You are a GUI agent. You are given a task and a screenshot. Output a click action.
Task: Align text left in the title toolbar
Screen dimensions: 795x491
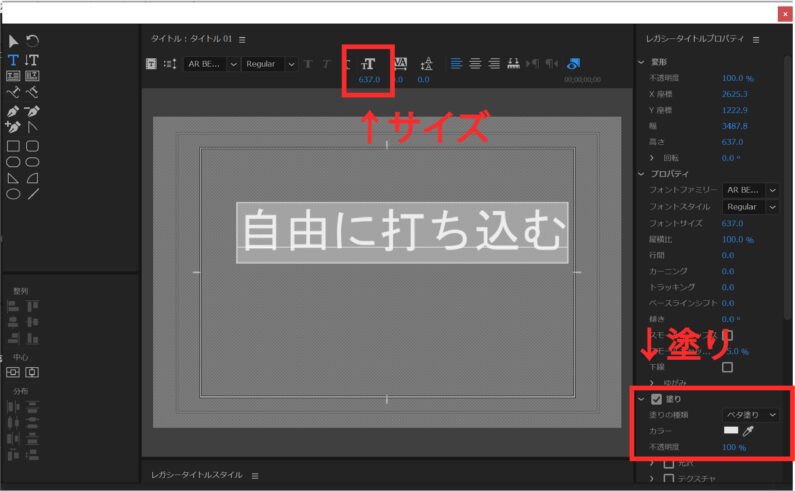[456, 63]
